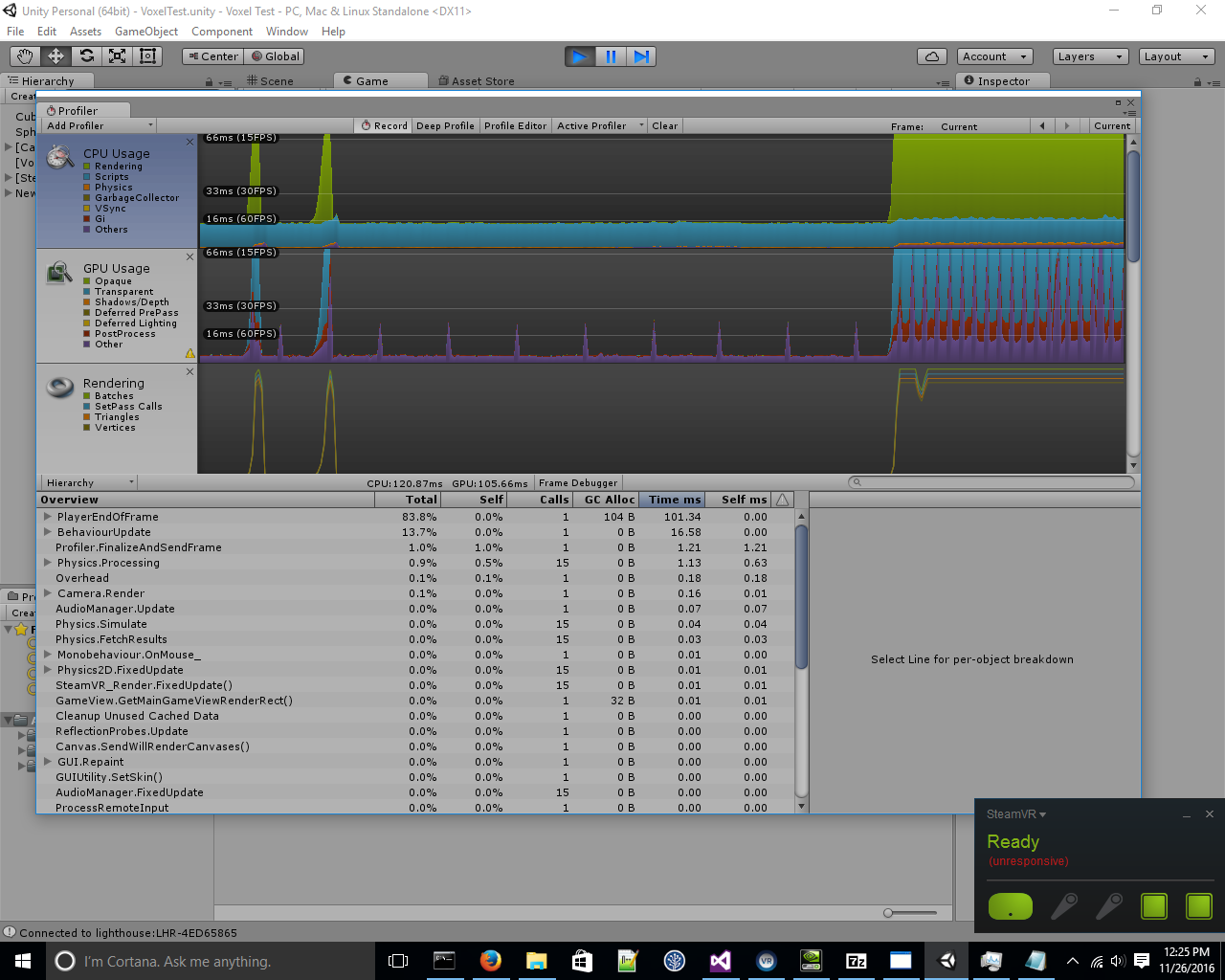Open the Layout dropdown
This screenshot has height=980, width=1225.
coord(1176,56)
